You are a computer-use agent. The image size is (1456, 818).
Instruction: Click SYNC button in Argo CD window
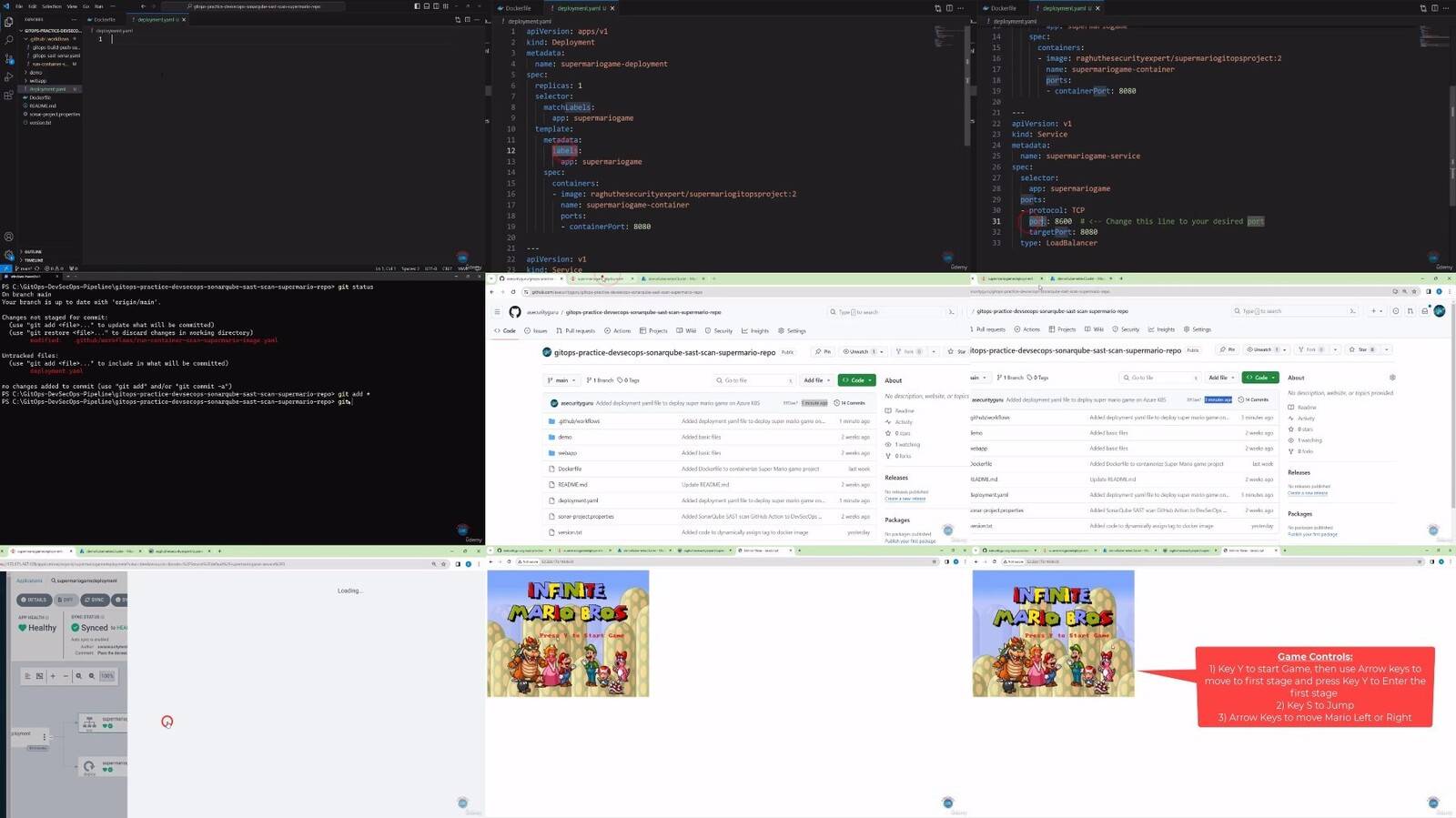click(x=96, y=600)
